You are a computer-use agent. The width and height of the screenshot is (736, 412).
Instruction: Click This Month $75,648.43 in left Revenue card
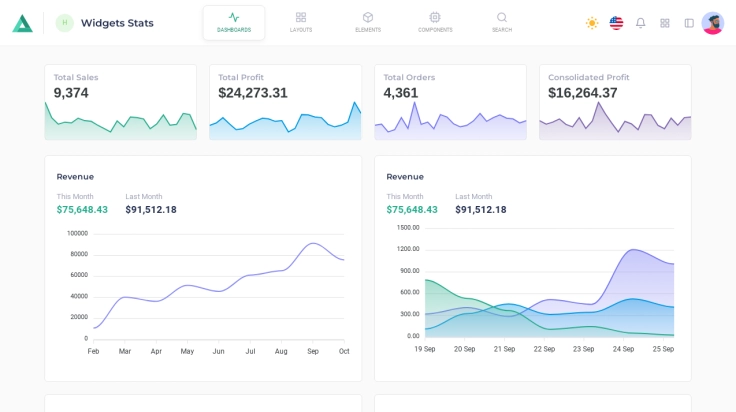(82, 210)
